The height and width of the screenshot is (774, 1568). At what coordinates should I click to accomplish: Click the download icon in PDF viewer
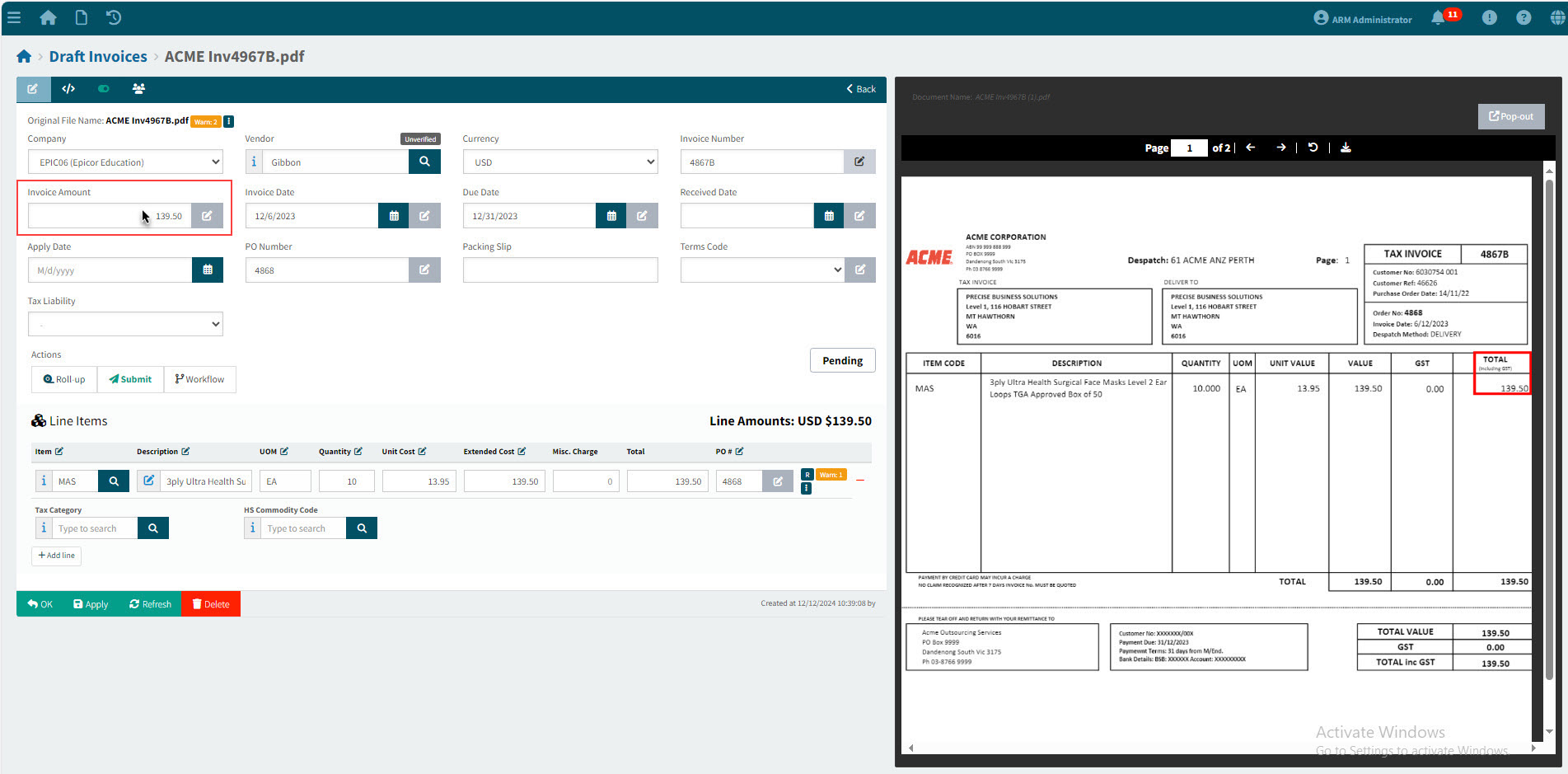(1346, 148)
